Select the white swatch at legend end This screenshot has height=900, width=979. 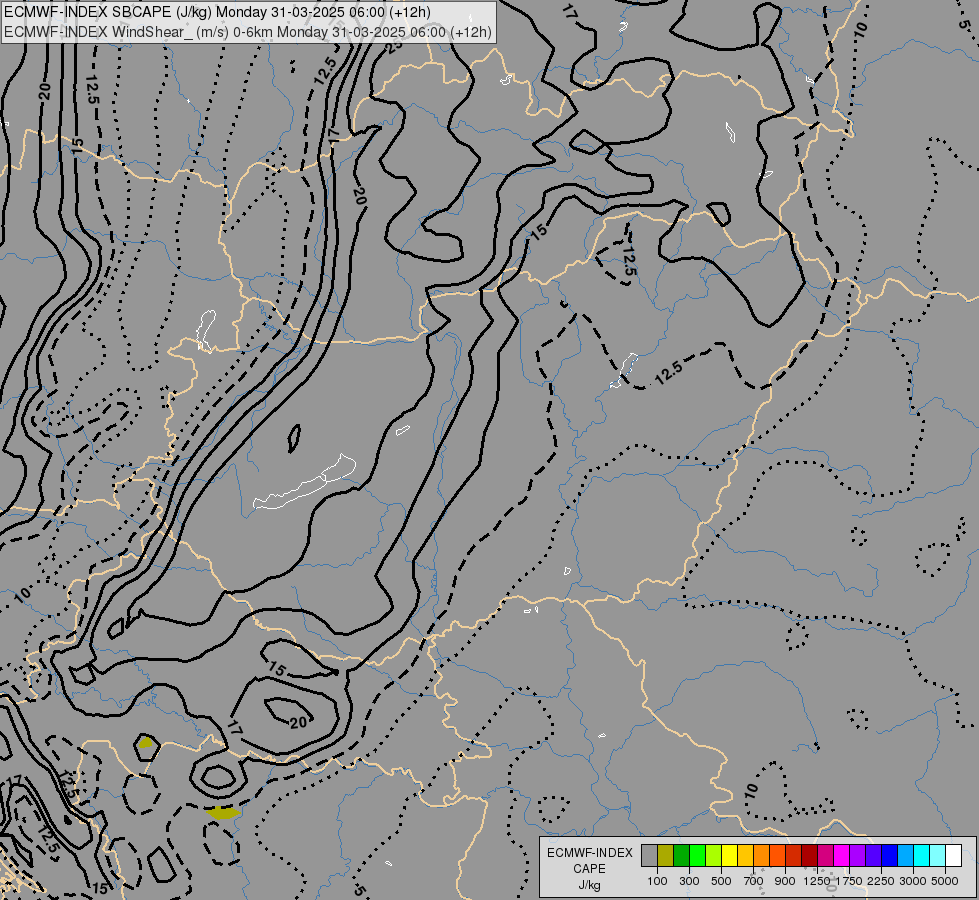[x=954, y=856]
